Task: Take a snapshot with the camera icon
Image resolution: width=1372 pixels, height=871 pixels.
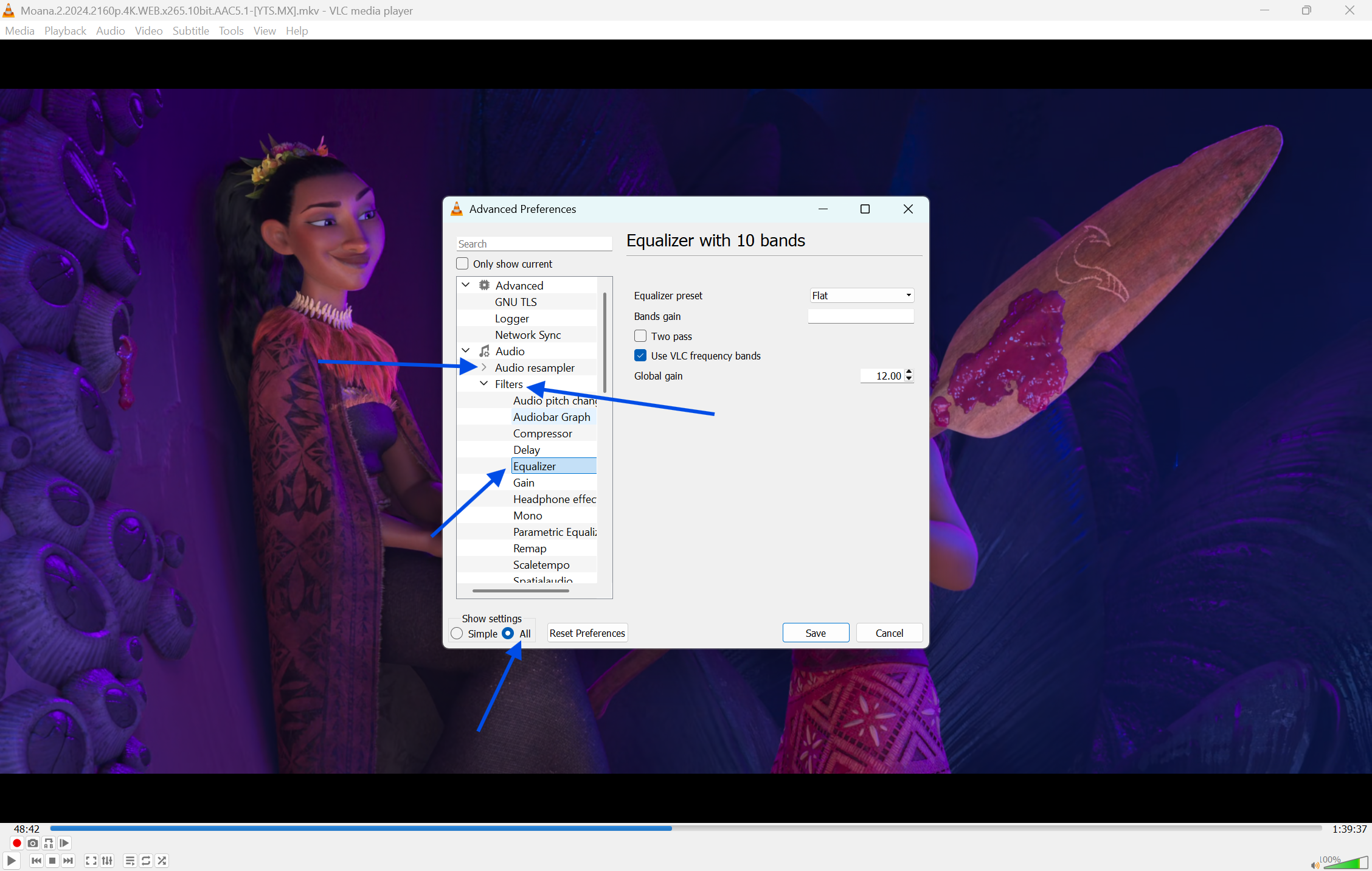Action: point(33,843)
